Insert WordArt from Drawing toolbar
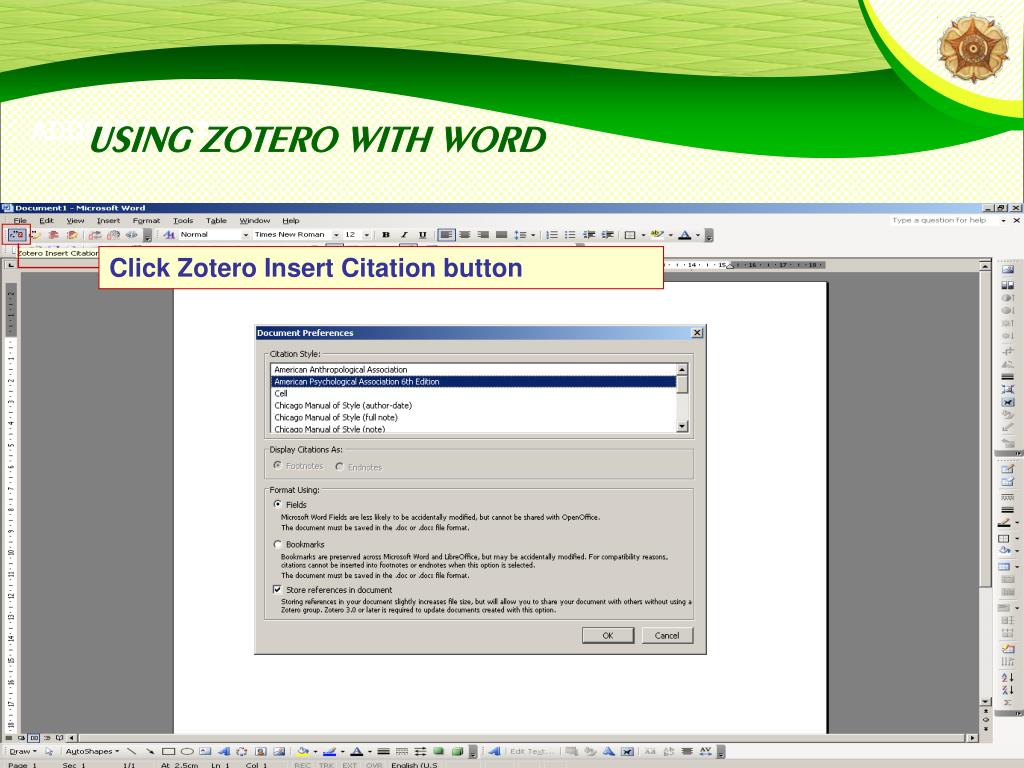Viewport: 1024px width, 768px height. tap(224, 751)
